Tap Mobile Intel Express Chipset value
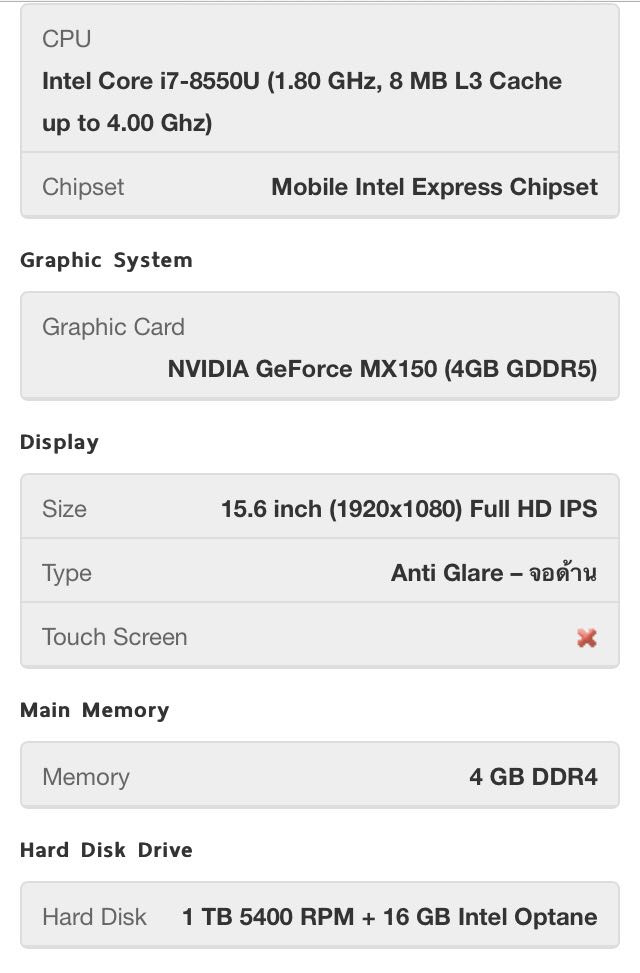640x973 pixels. click(x=434, y=187)
